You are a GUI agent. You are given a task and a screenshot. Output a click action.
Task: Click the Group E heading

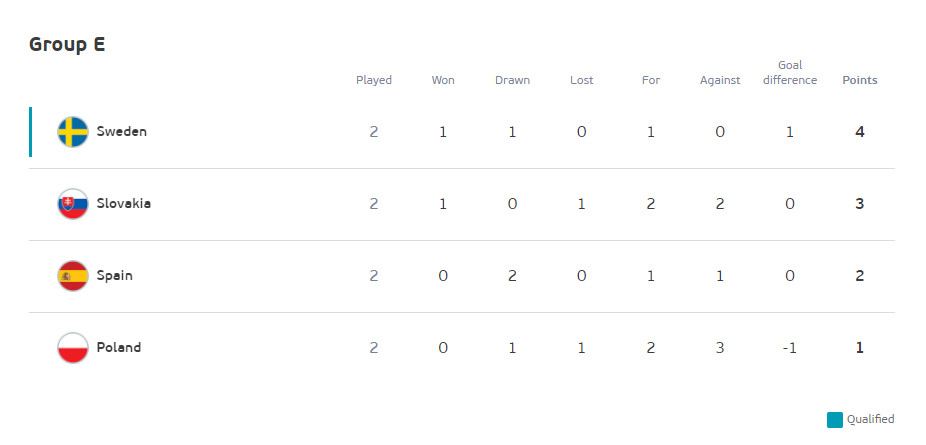[x=67, y=44]
